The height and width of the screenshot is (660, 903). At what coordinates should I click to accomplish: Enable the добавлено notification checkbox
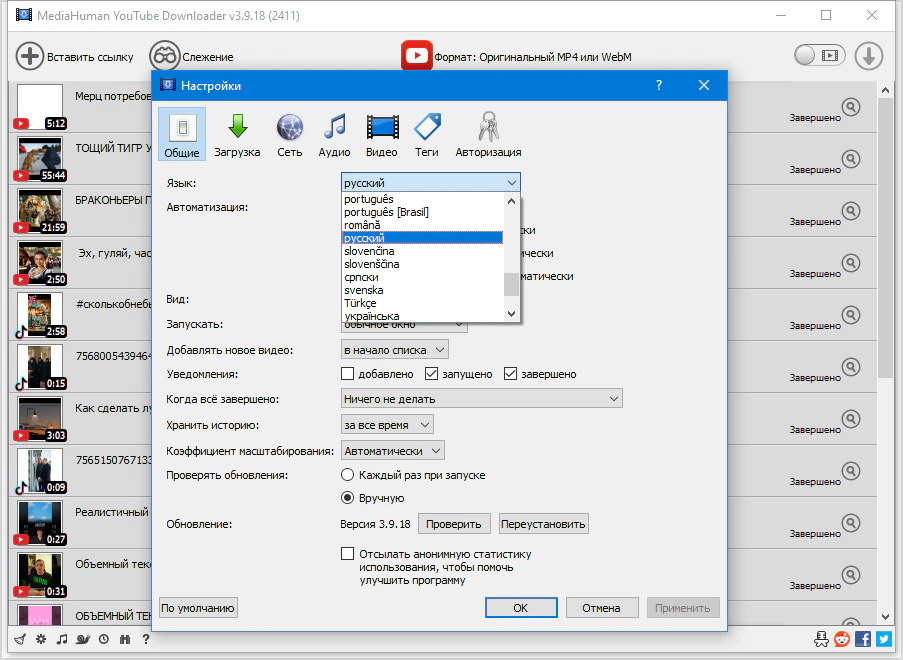[348, 374]
